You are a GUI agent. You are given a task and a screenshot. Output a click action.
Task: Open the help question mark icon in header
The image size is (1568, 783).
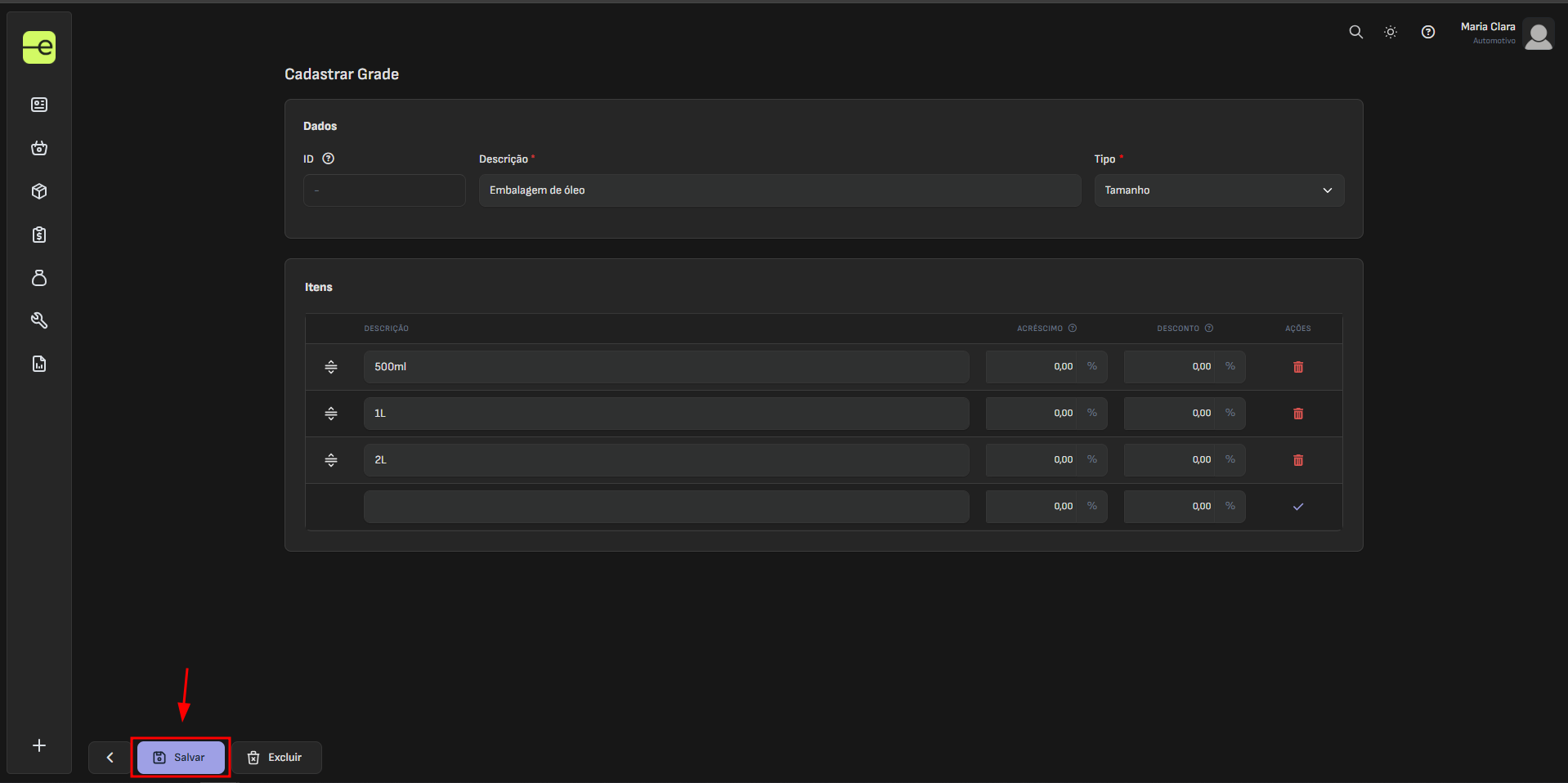click(1427, 32)
